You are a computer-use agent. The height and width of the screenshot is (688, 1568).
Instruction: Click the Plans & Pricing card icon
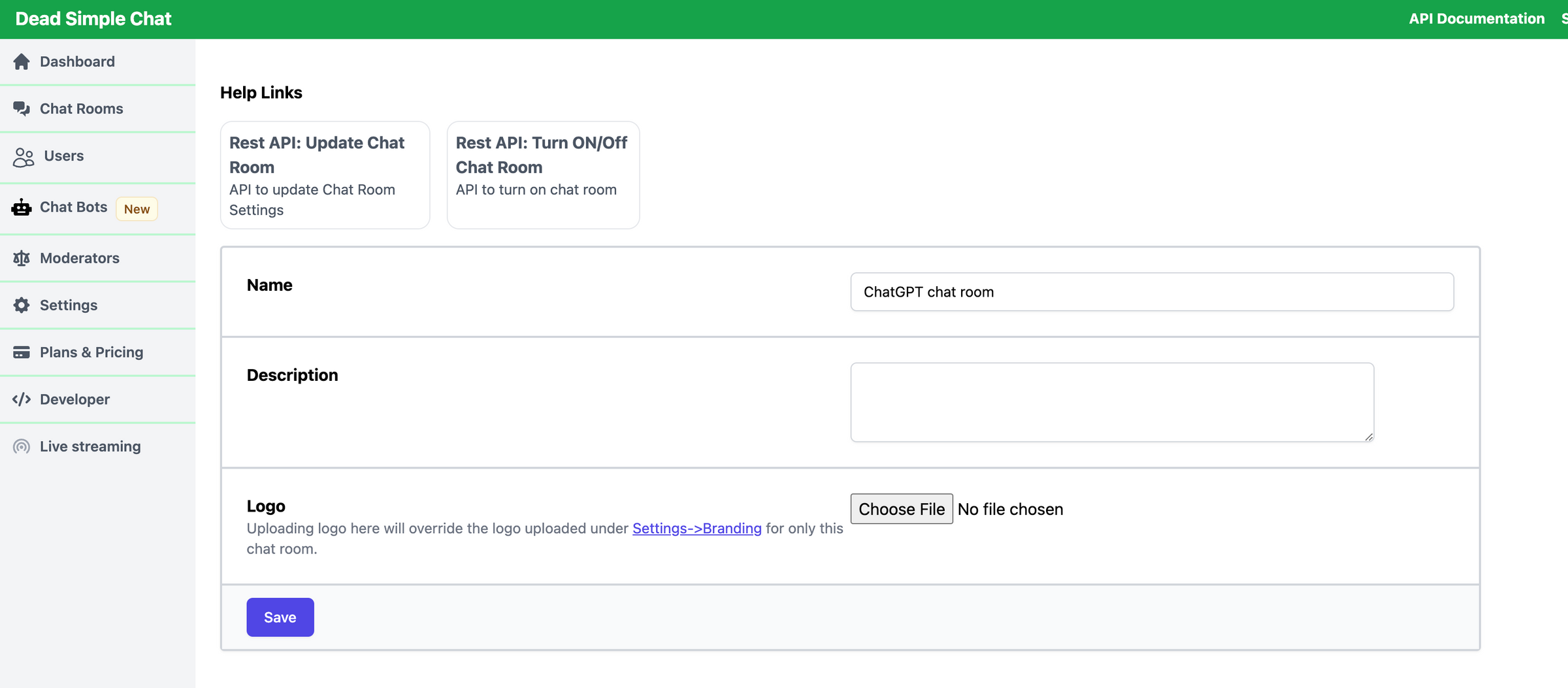tap(22, 352)
